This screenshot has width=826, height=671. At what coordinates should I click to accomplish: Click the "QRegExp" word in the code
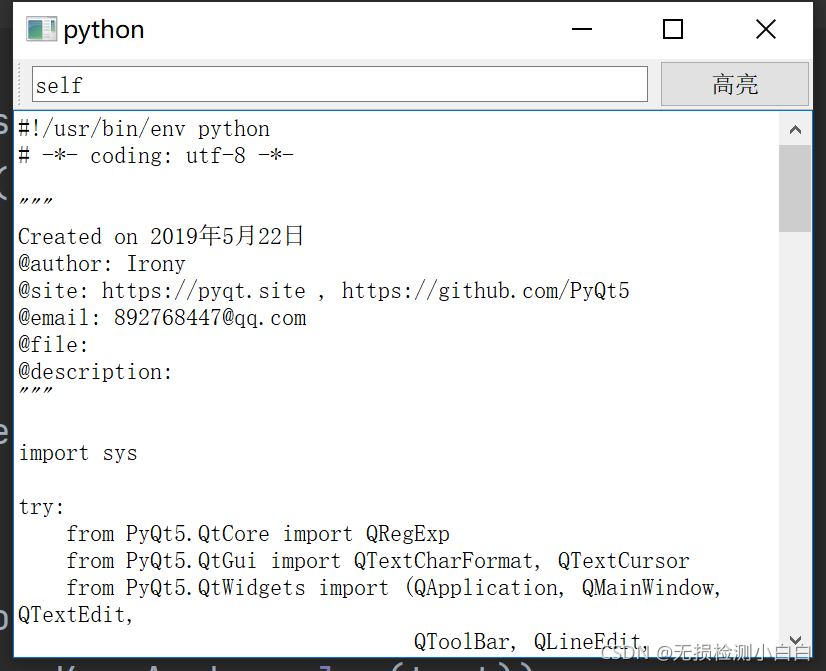click(408, 534)
